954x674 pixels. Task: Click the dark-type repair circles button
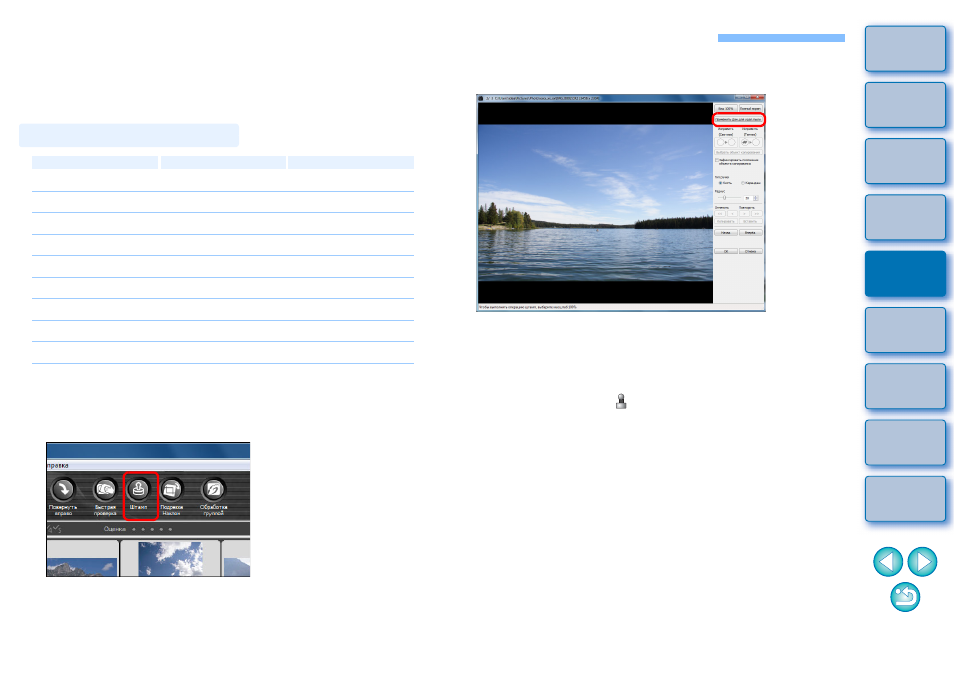tap(750, 142)
